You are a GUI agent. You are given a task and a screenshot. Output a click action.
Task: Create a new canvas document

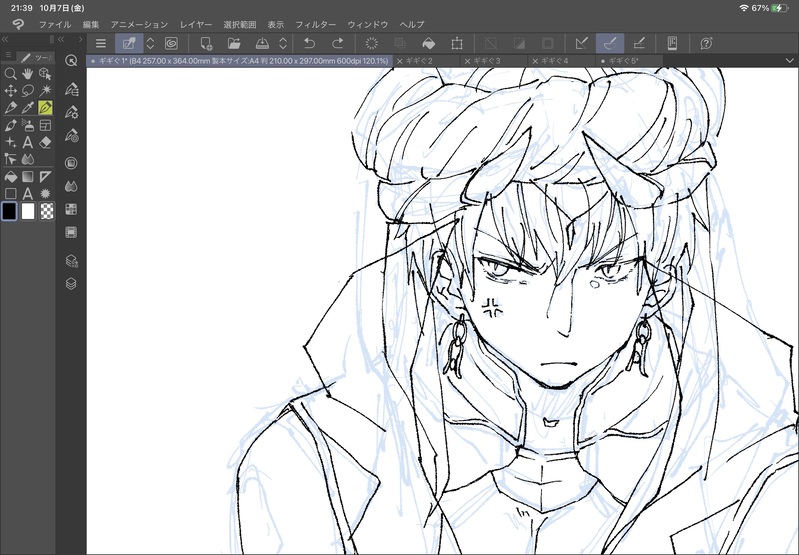[x=206, y=43]
